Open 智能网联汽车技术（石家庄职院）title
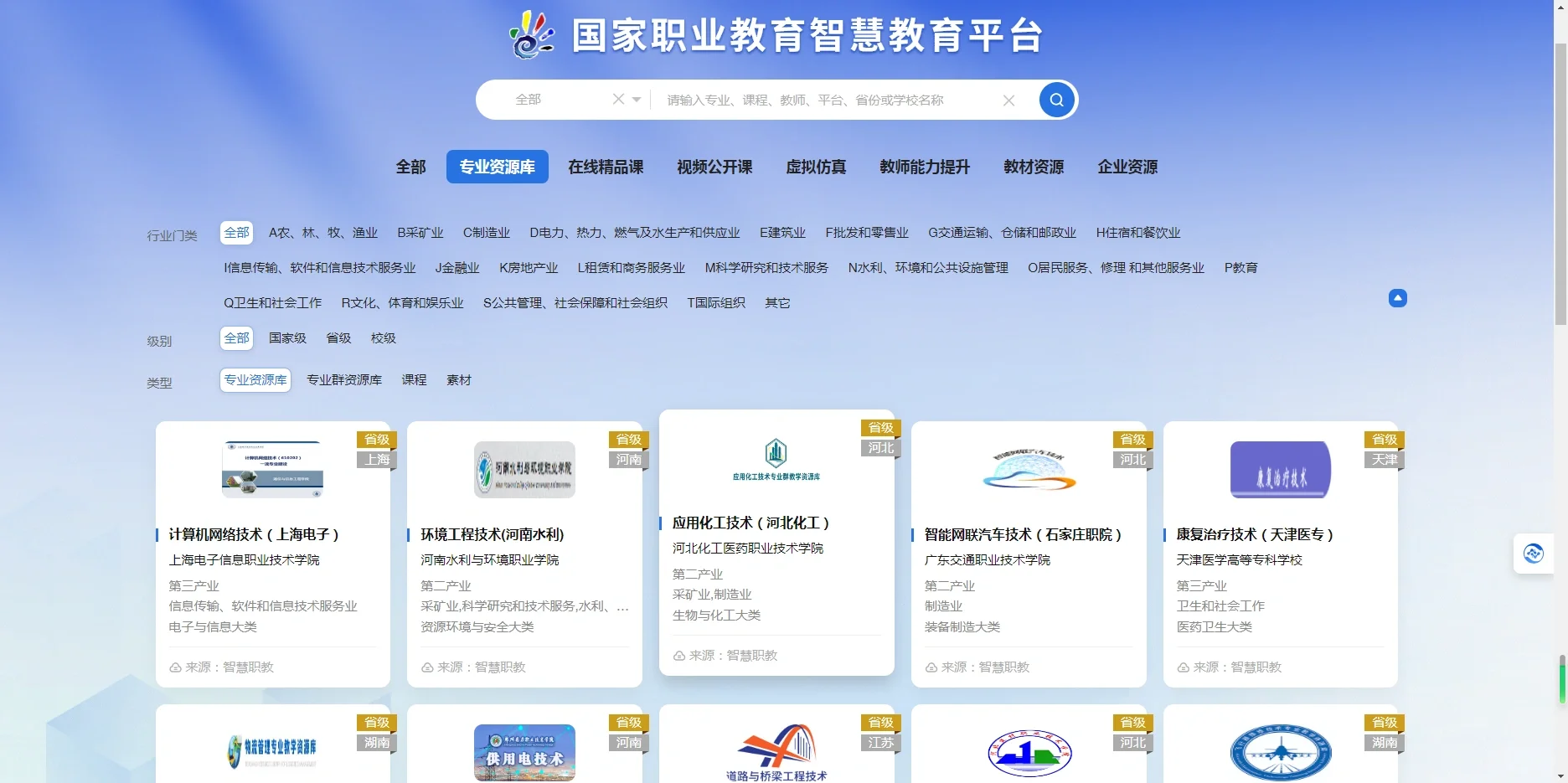 [x=1024, y=534]
